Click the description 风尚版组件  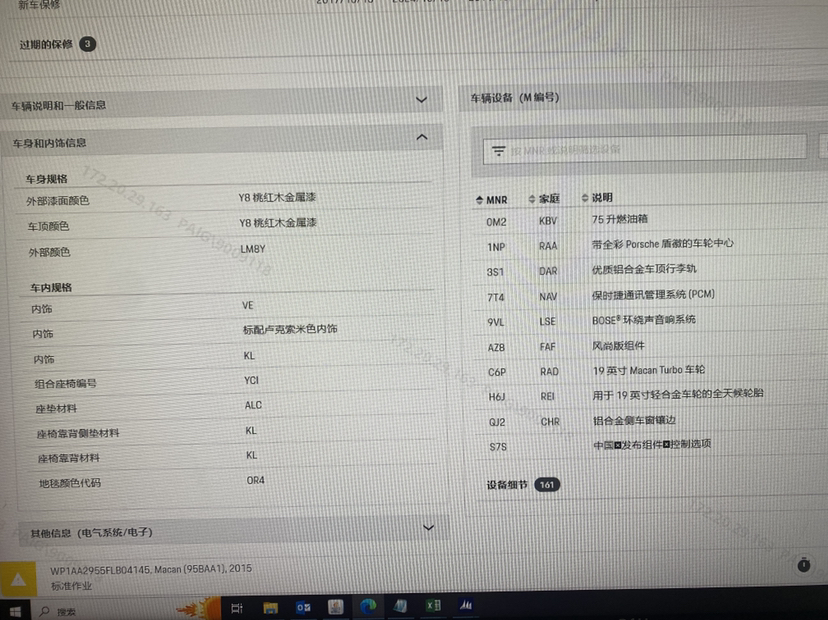point(618,346)
